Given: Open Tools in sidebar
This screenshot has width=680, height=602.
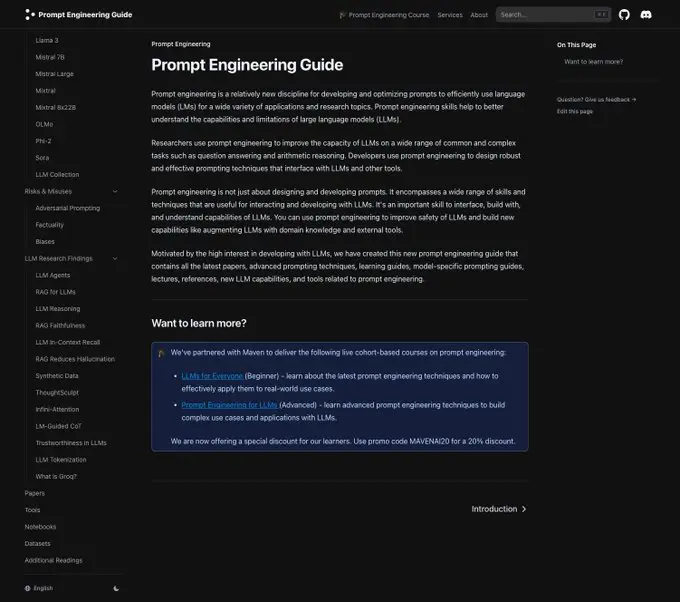Looking at the screenshot, I should click(x=32, y=510).
